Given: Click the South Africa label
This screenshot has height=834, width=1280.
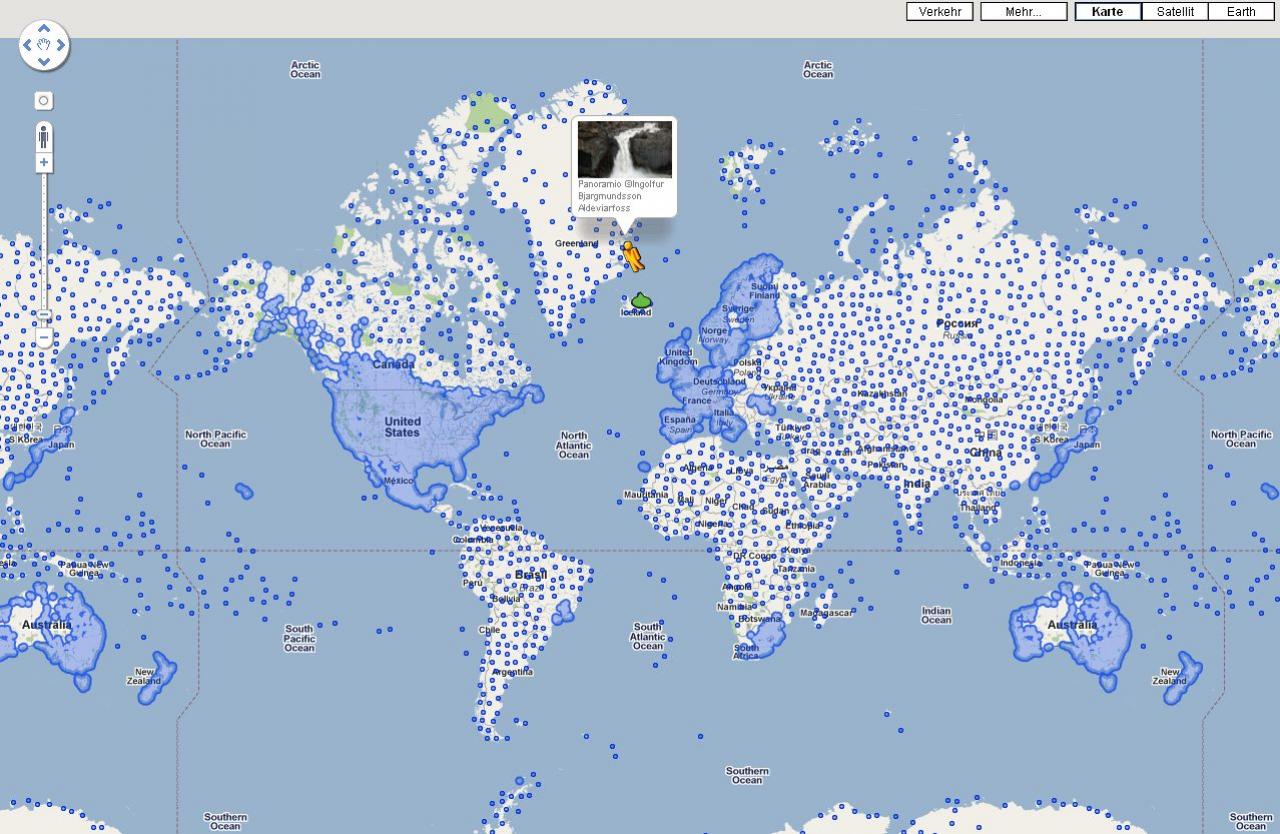Looking at the screenshot, I should coord(746,652).
